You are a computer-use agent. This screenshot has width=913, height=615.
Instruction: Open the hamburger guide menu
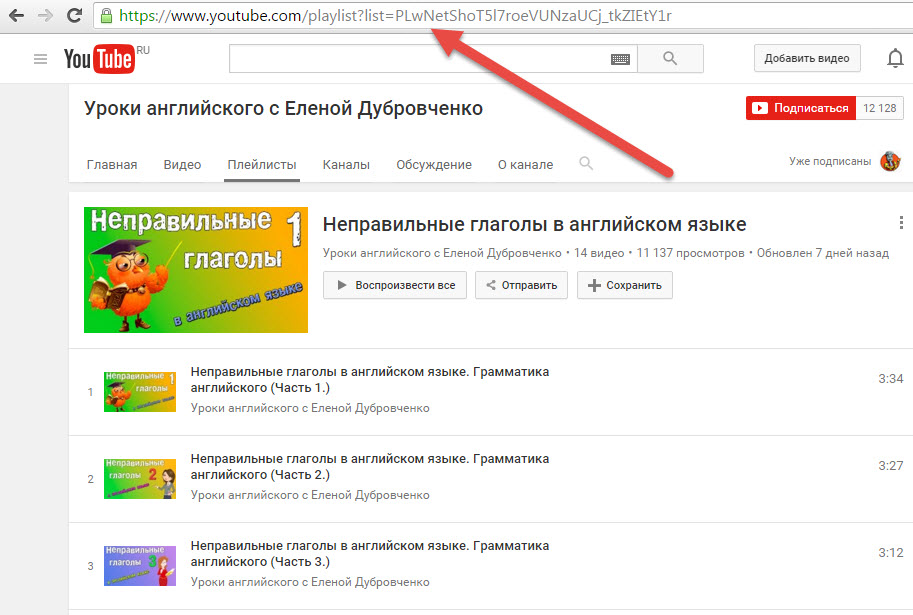(40, 59)
